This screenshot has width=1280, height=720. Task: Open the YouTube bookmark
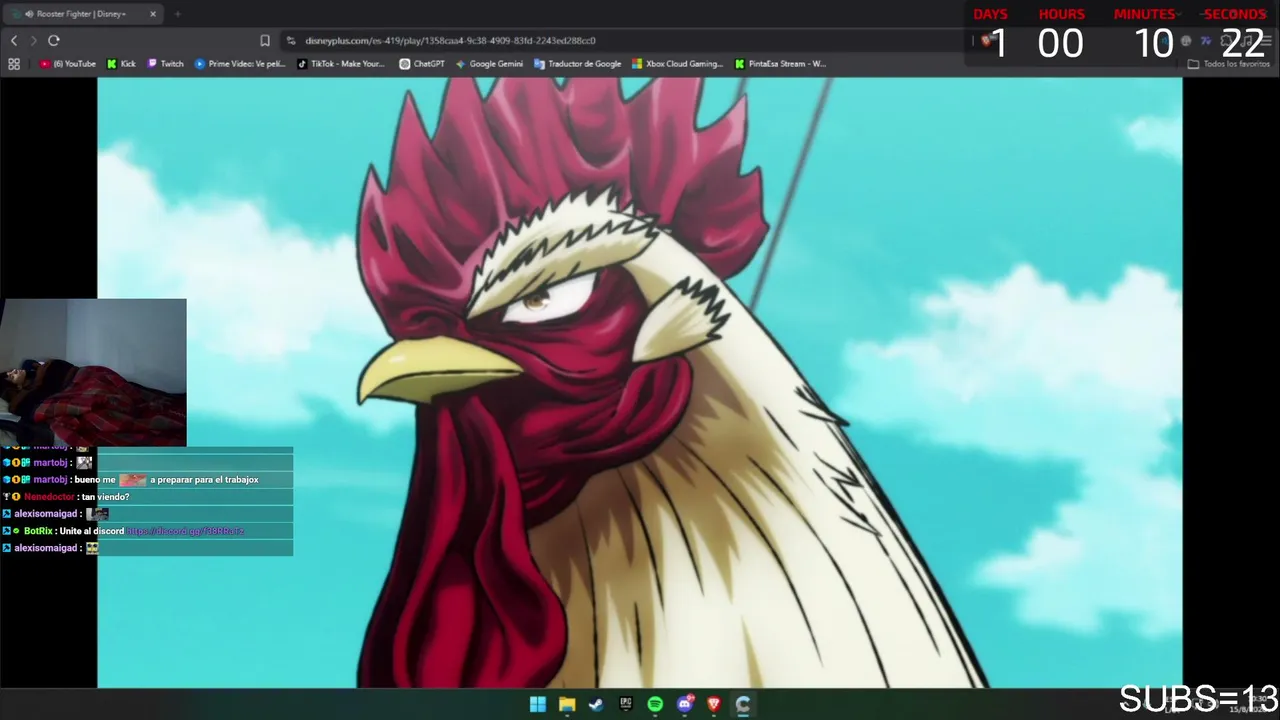point(68,63)
